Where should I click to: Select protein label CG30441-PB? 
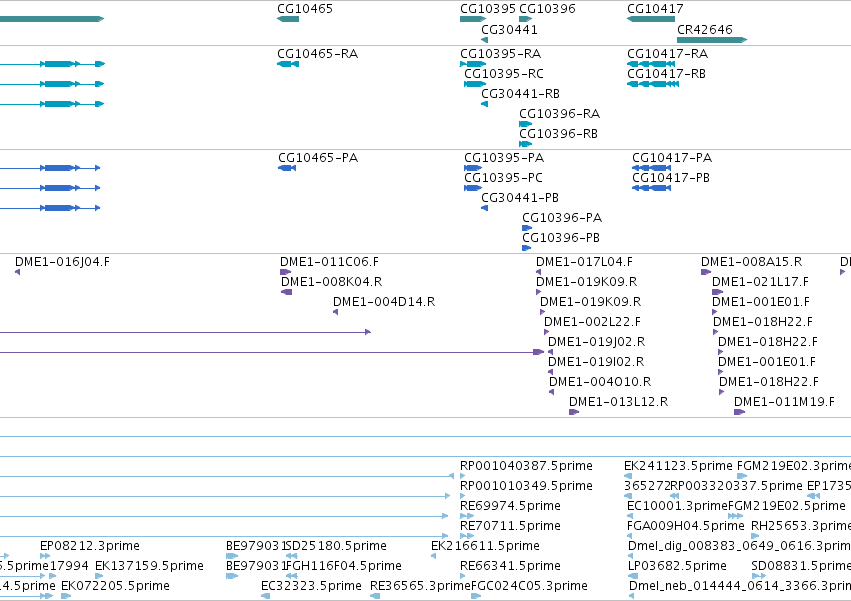tap(520, 198)
